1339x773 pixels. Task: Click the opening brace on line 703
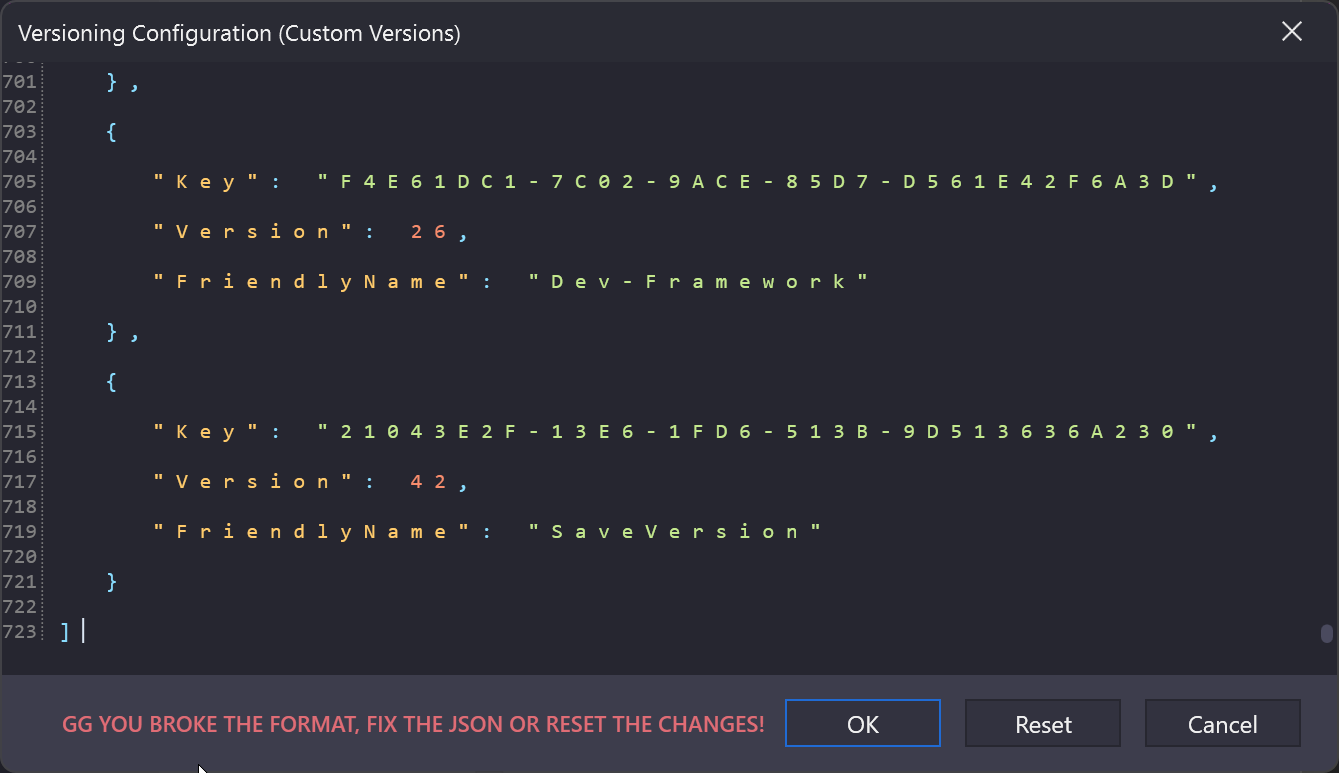pyautogui.click(x=111, y=131)
